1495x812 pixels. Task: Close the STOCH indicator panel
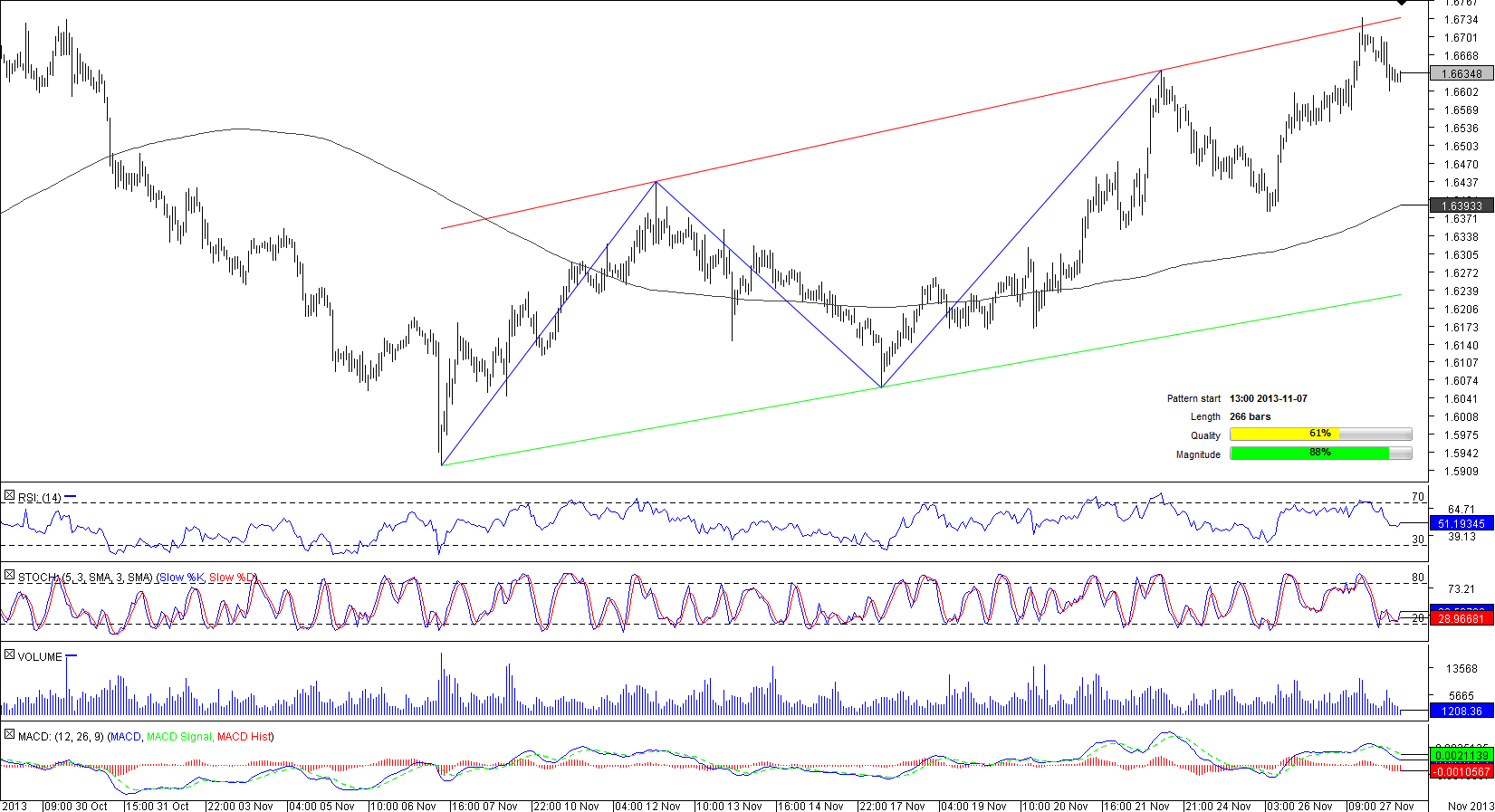[9, 576]
